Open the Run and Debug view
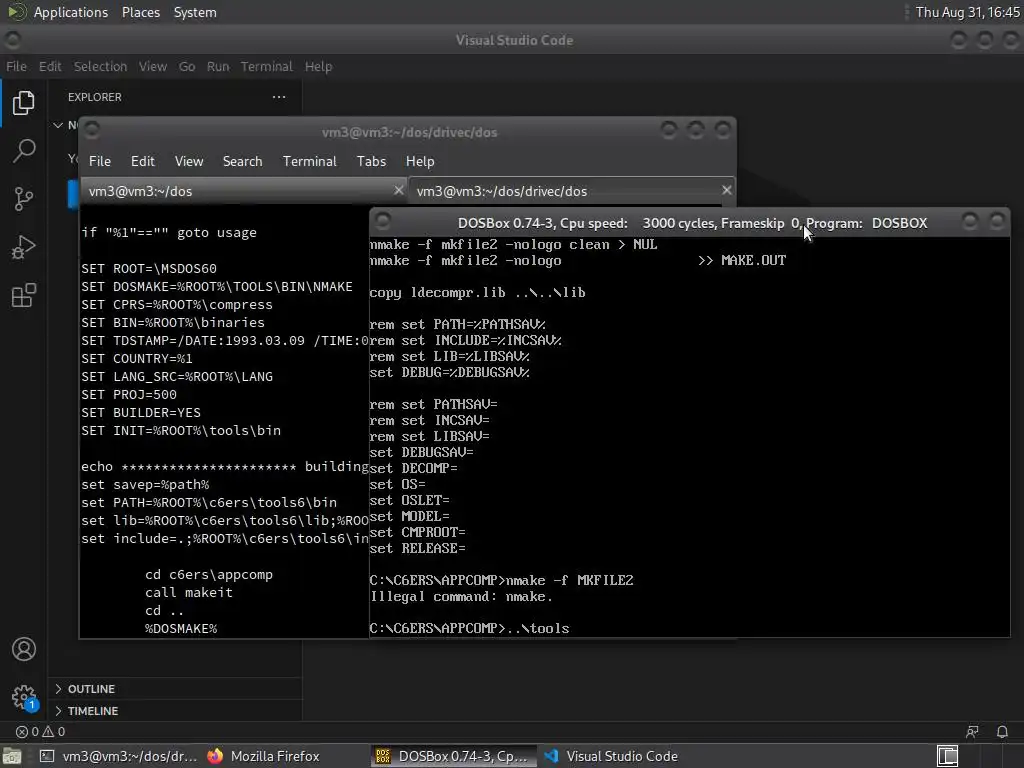1024x768 pixels. coord(24,247)
